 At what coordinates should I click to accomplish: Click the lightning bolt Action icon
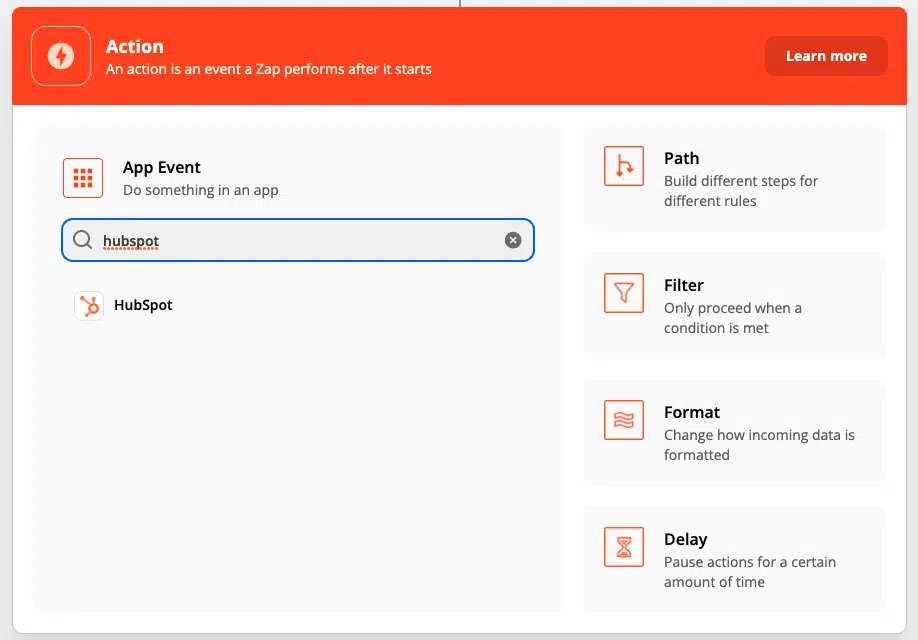coord(61,56)
